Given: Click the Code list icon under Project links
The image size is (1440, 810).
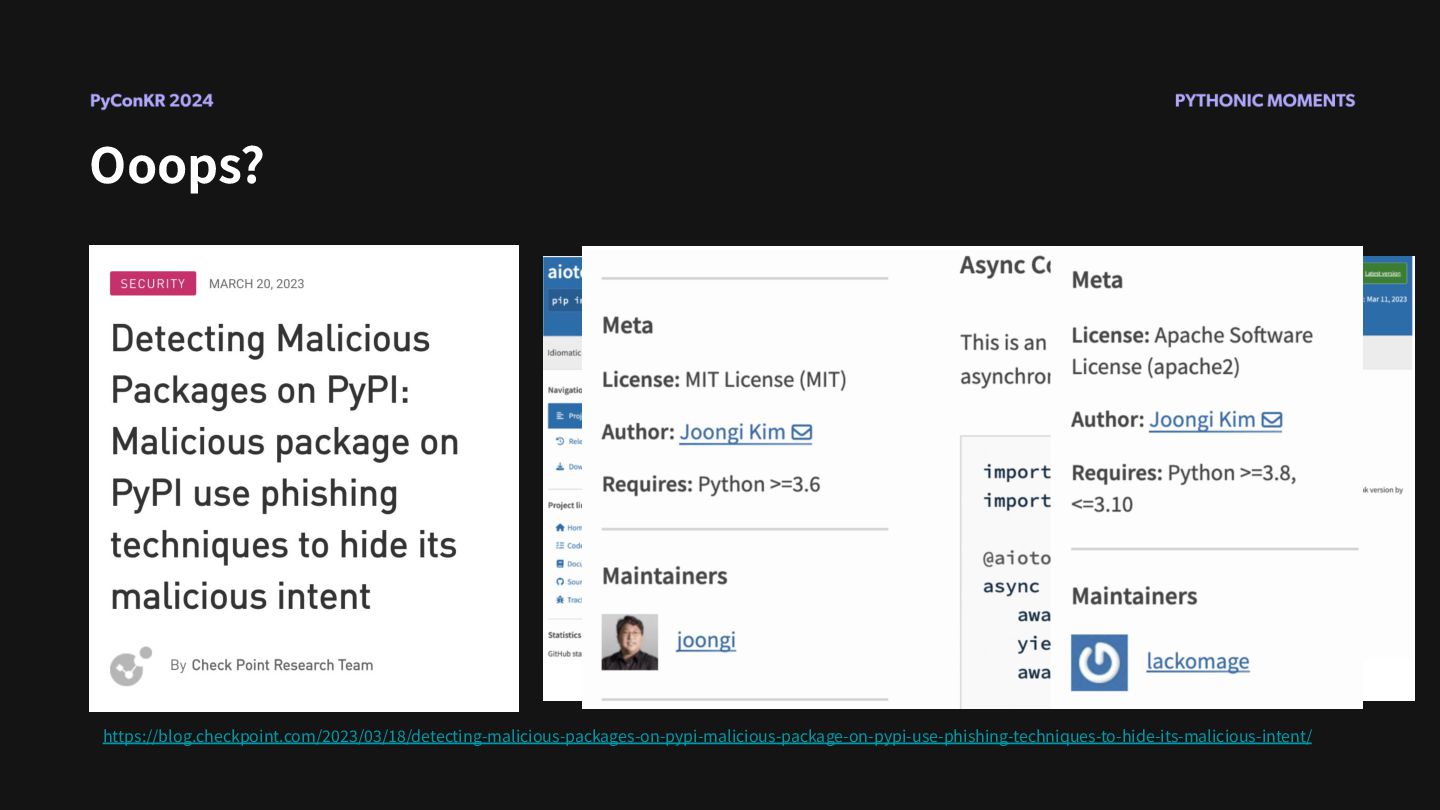Looking at the screenshot, I should point(560,545).
